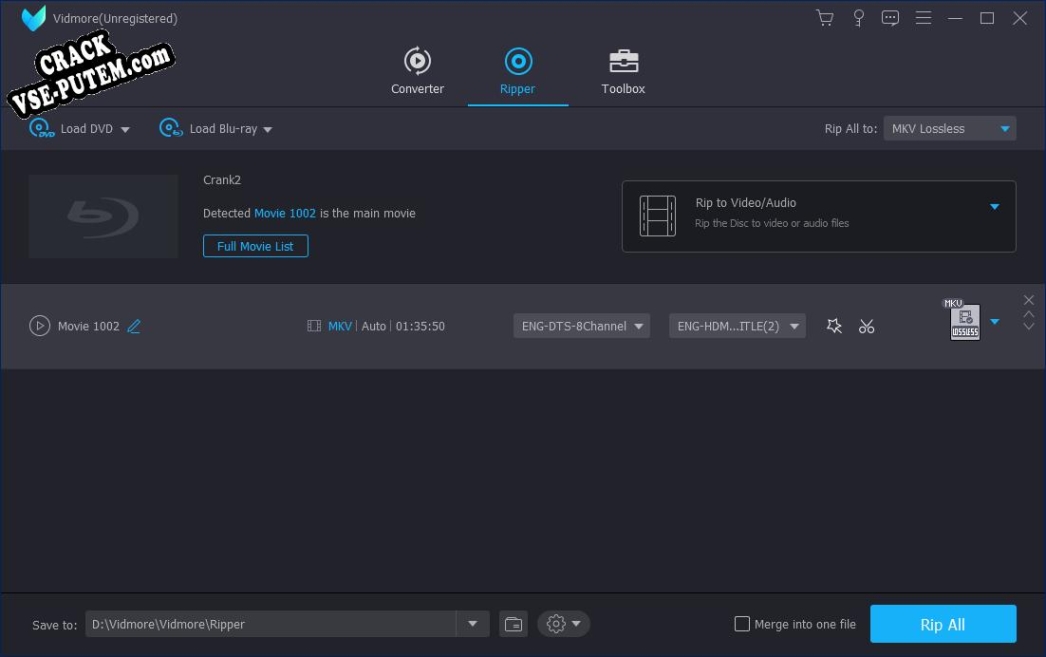
Task: Open the hamburger menu icon
Action: [923, 18]
